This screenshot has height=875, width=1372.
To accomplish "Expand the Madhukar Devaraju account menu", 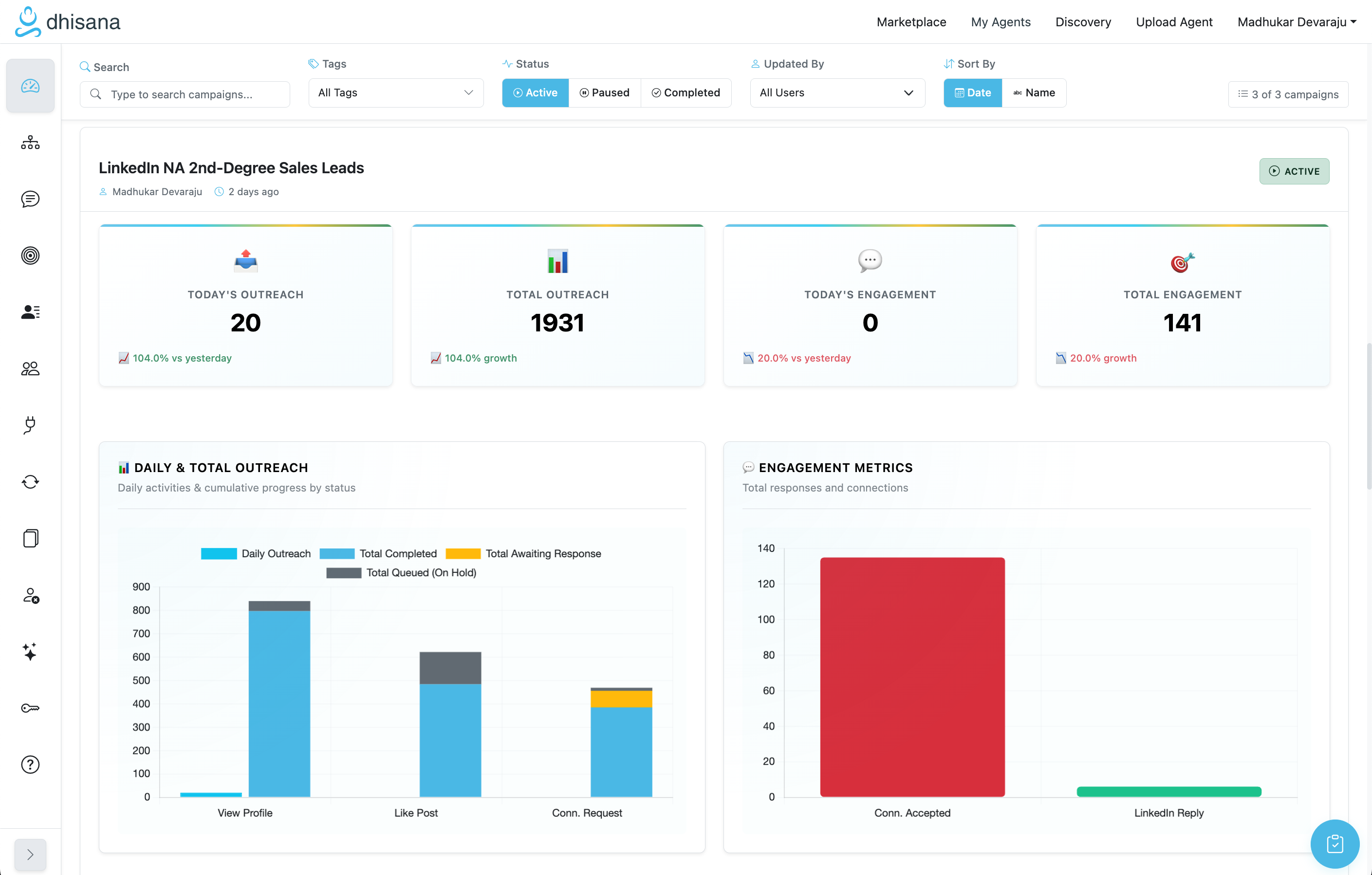I will click(1296, 21).
